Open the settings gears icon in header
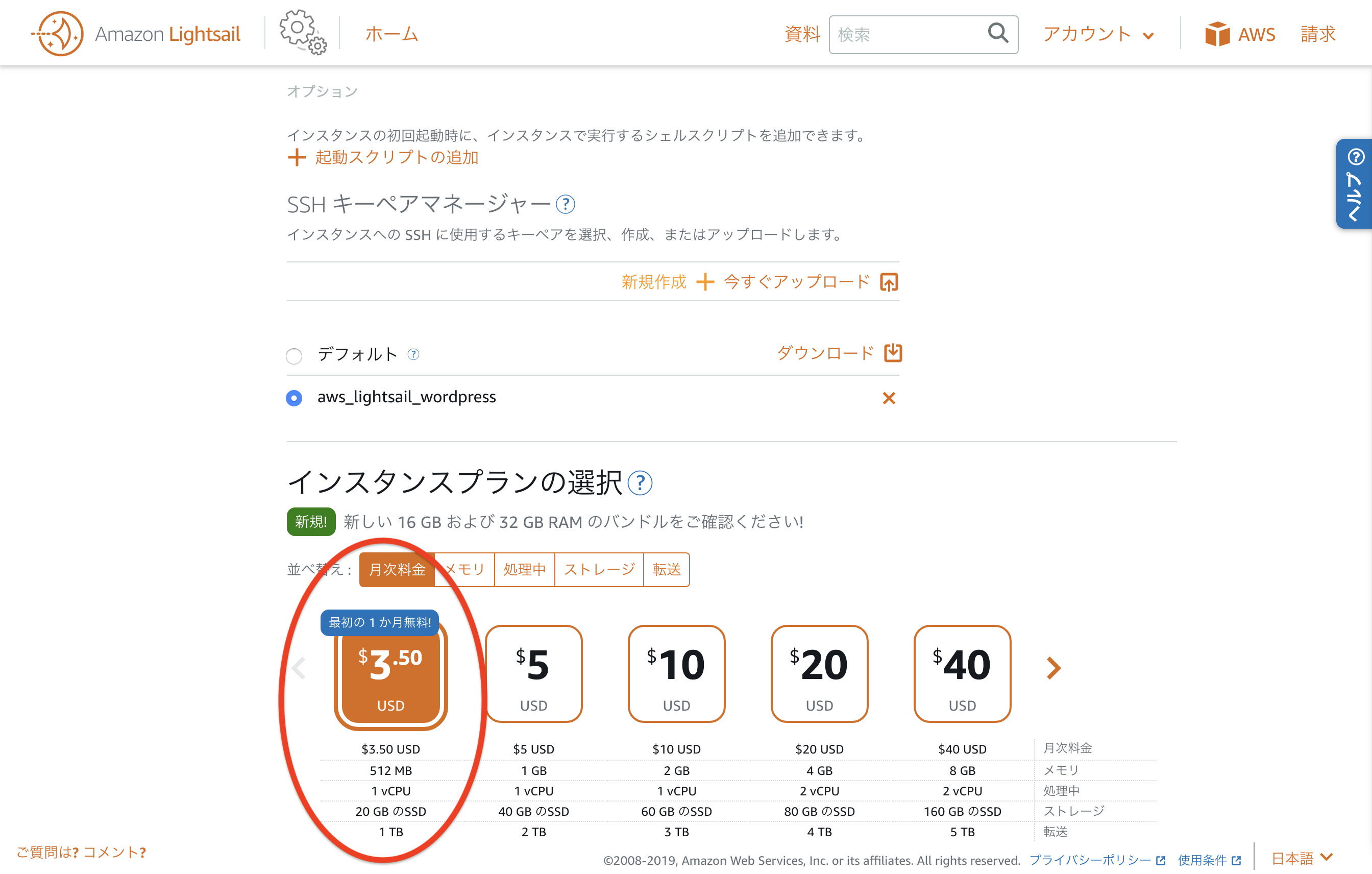 [x=303, y=33]
